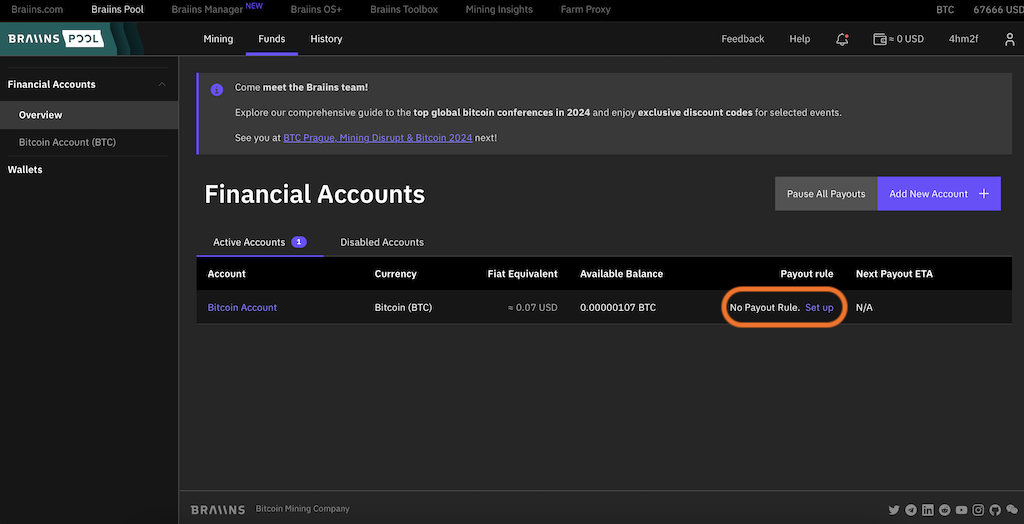Go to the History tab
This screenshot has width=1024, height=524.
point(326,39)
